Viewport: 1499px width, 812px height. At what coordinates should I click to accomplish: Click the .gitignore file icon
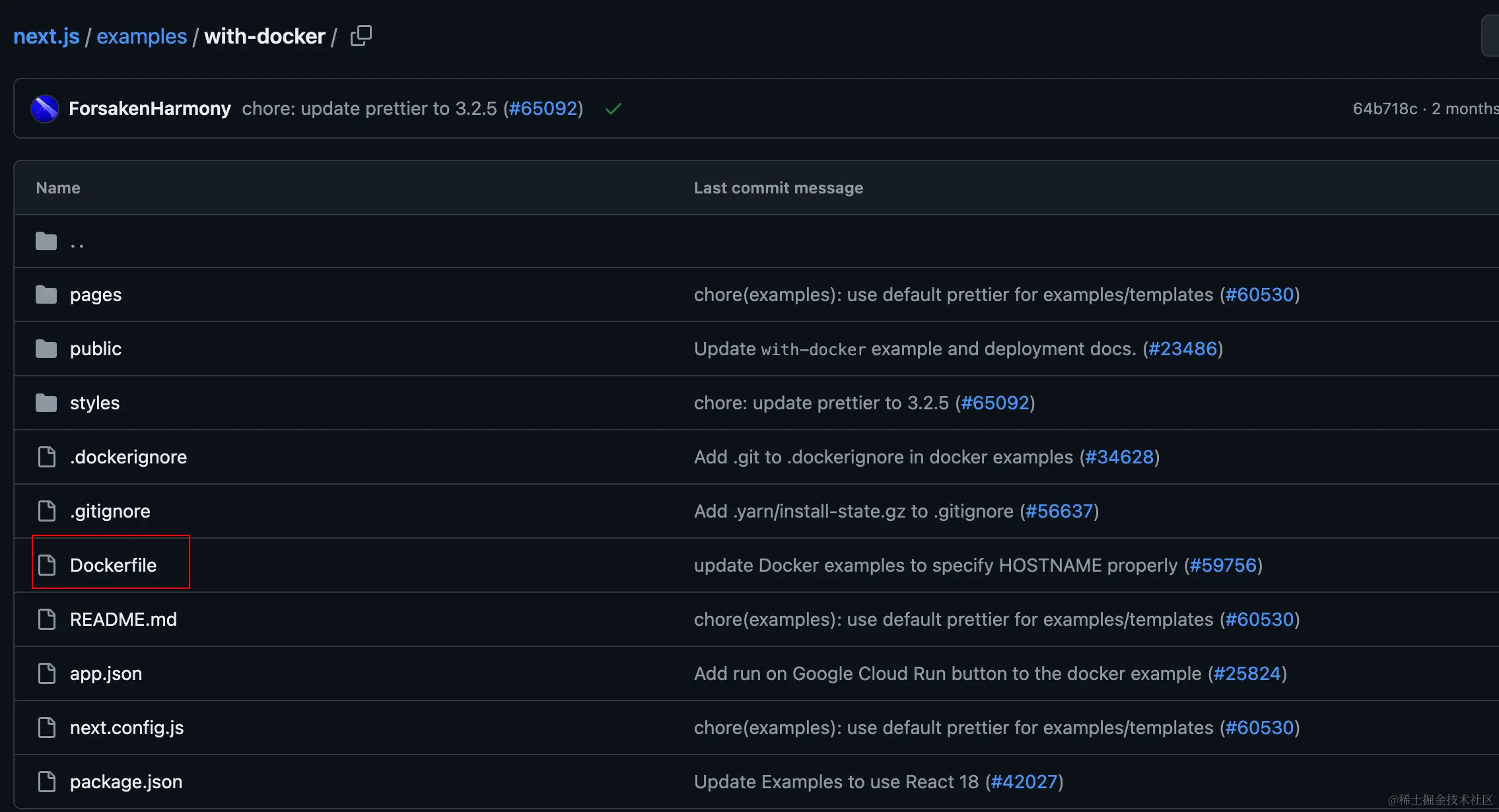pos(47,511)
